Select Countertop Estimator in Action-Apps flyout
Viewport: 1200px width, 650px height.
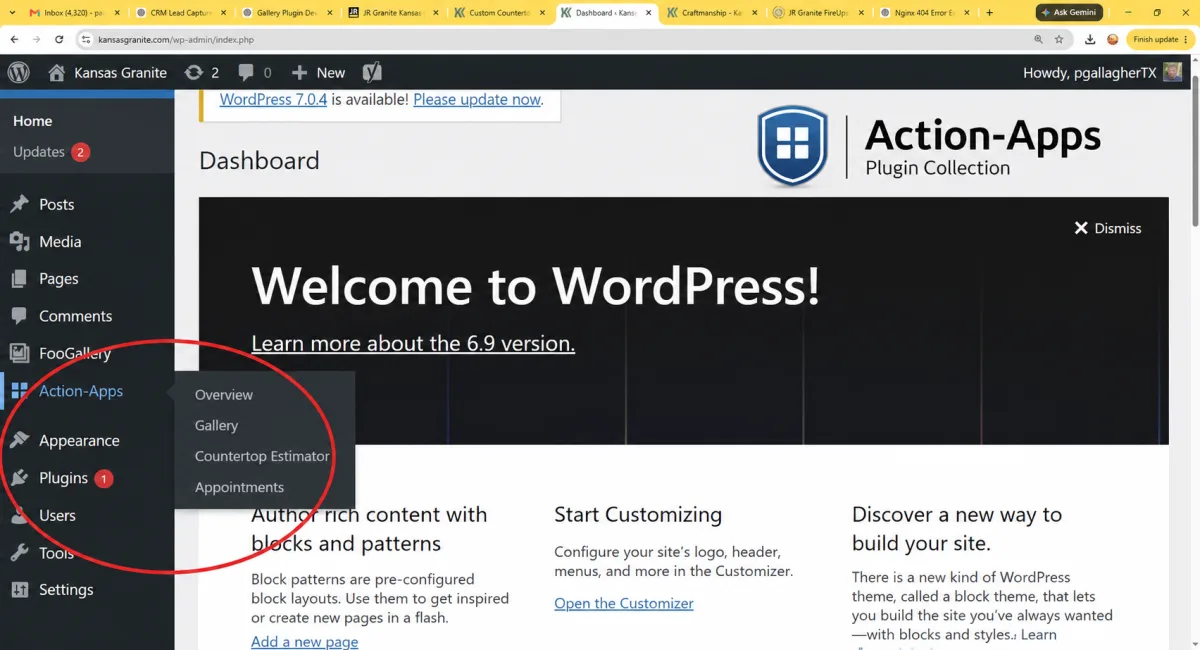click(262, 456)
